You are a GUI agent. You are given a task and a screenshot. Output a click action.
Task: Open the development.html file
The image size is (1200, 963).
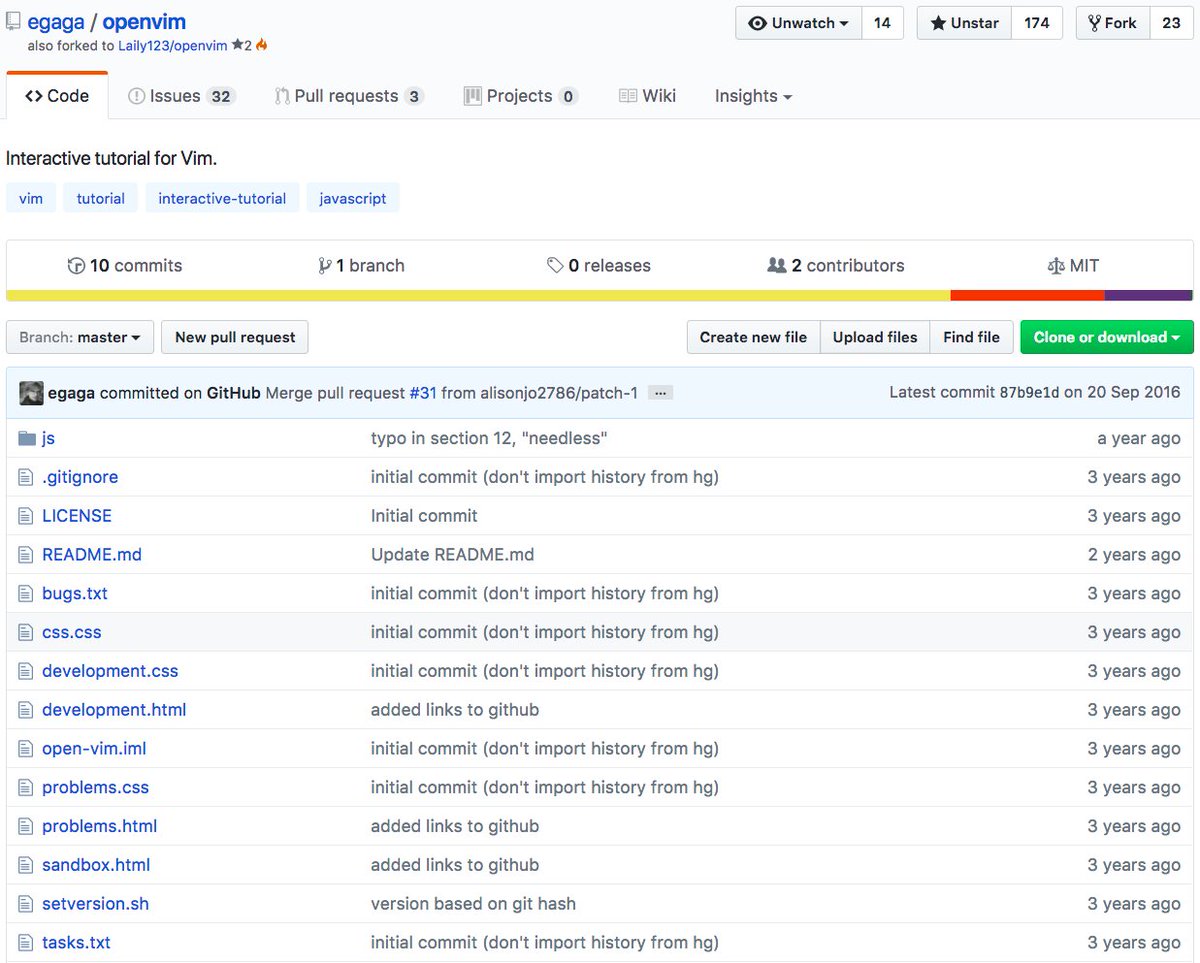pos(114,710)
